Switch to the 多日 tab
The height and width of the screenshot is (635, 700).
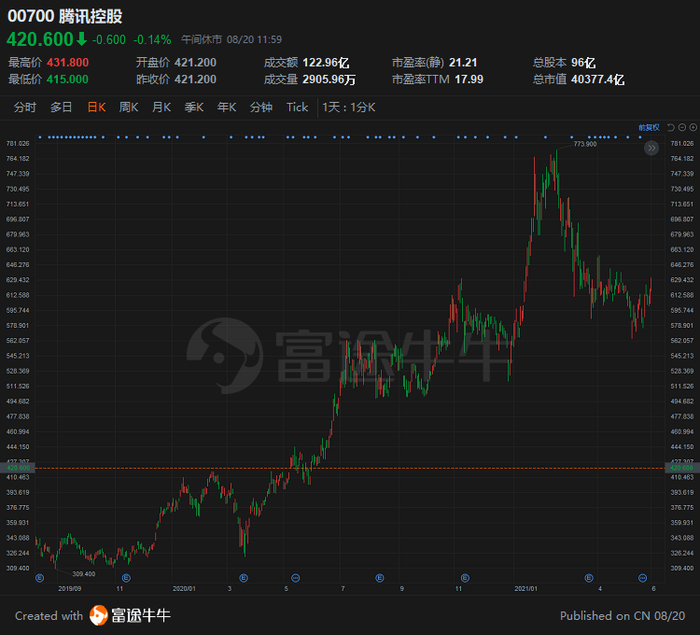coord(61,107)
